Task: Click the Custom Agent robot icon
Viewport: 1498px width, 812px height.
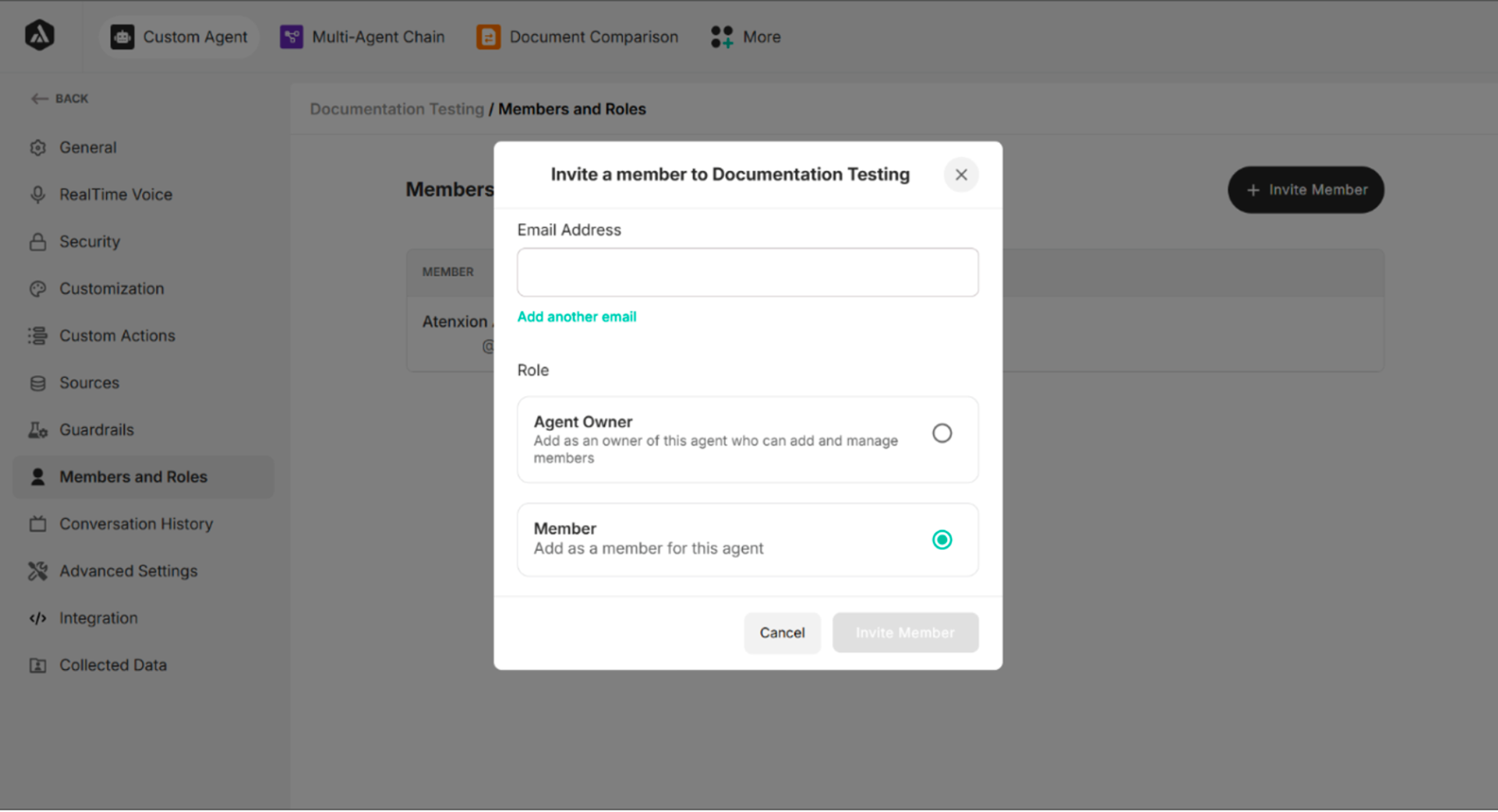Action: coord(122,37)
